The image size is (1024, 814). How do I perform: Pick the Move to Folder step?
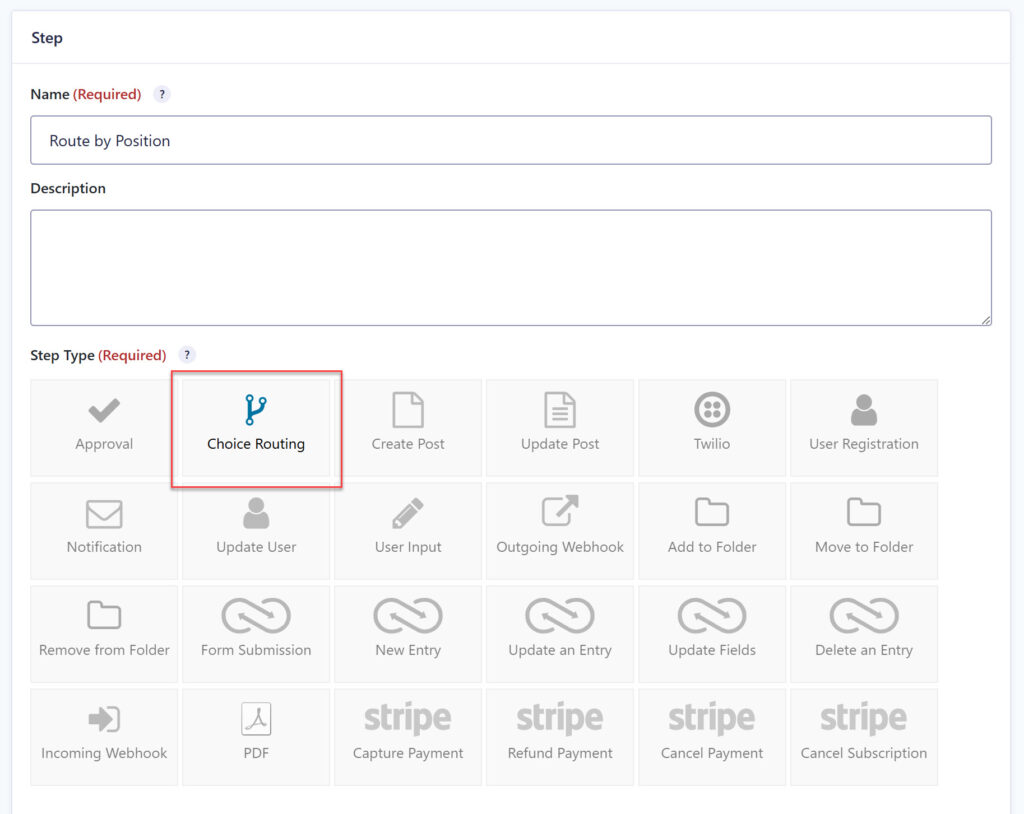pyautogui.click(x=864, y=531)
